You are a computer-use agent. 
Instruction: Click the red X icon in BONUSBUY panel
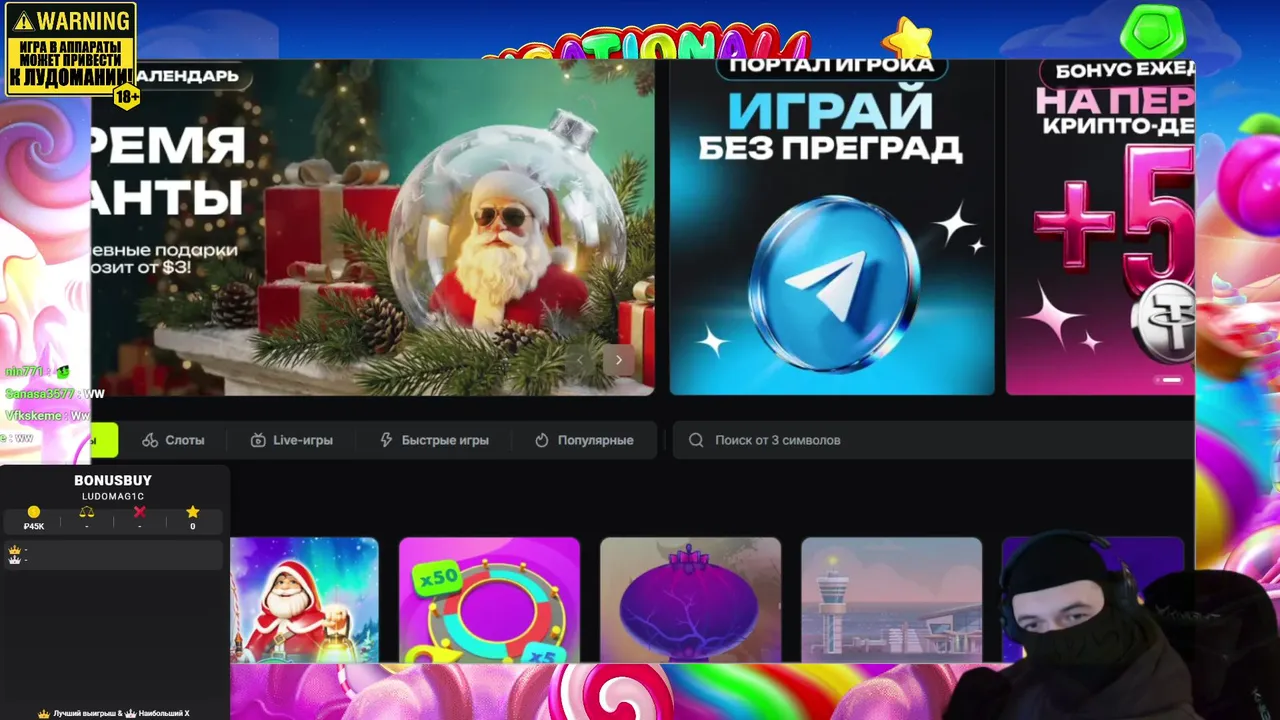[x=139, y=512]
